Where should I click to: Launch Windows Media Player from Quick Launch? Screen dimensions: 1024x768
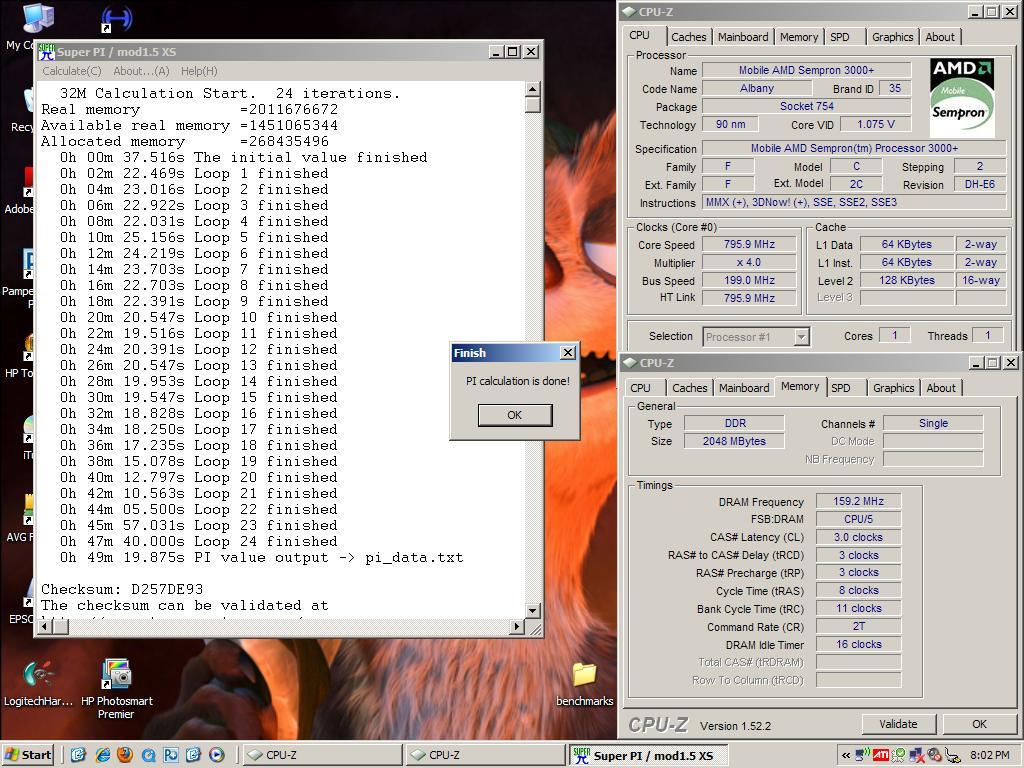click(217, 755)
